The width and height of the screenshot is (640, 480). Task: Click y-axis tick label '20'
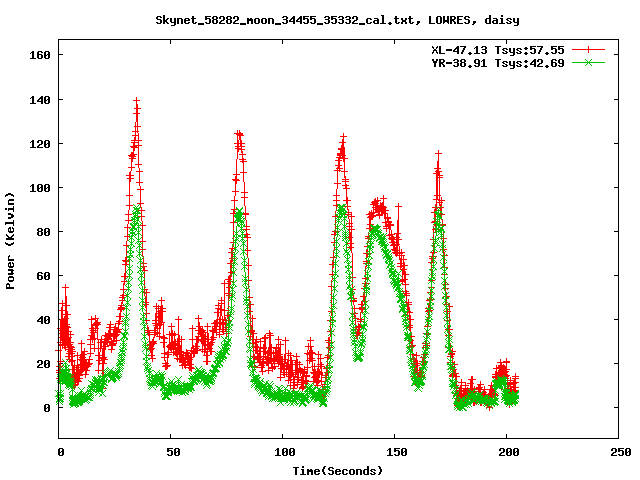pyautogui.click(x=43, y=364)
